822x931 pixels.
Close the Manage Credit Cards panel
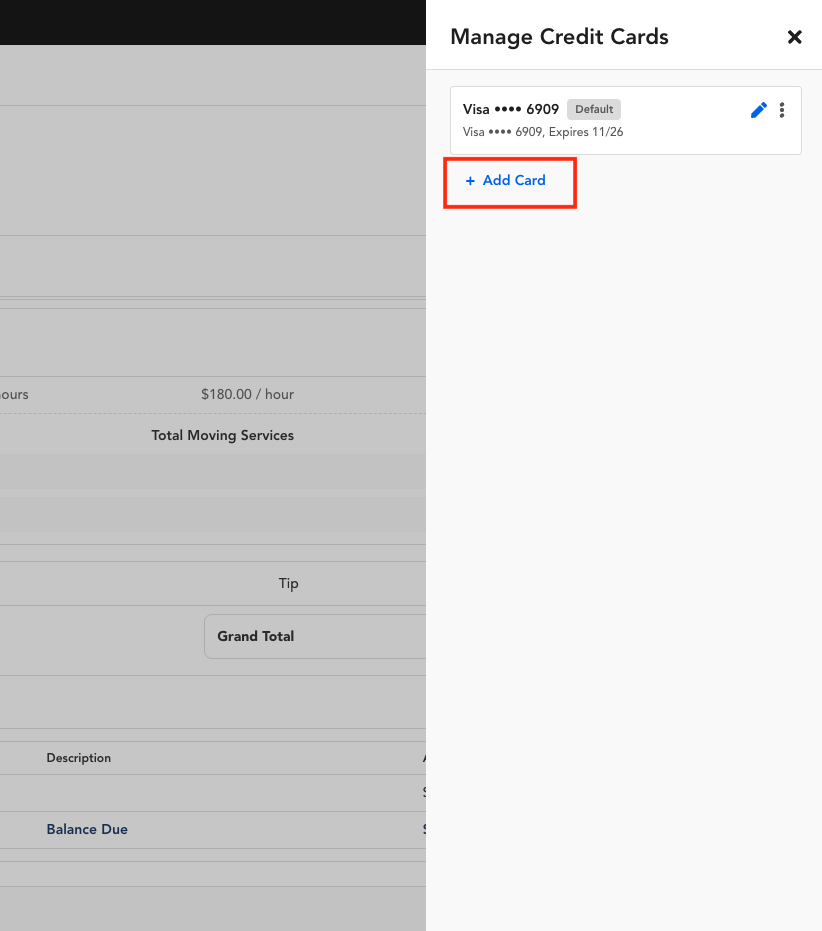(794, 37)
